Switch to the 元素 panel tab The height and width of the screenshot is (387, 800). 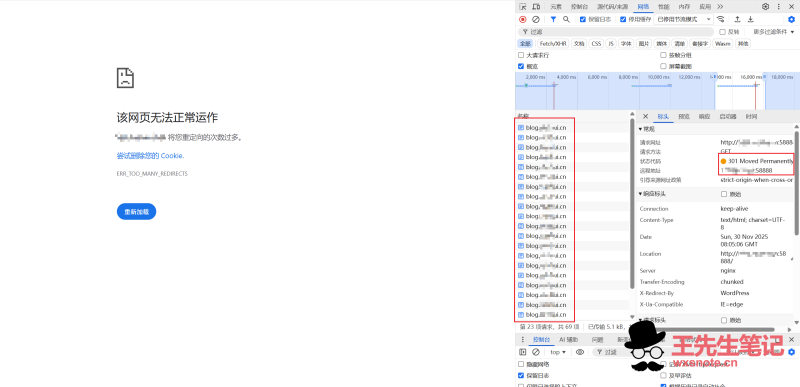click(x=556, y=7)
